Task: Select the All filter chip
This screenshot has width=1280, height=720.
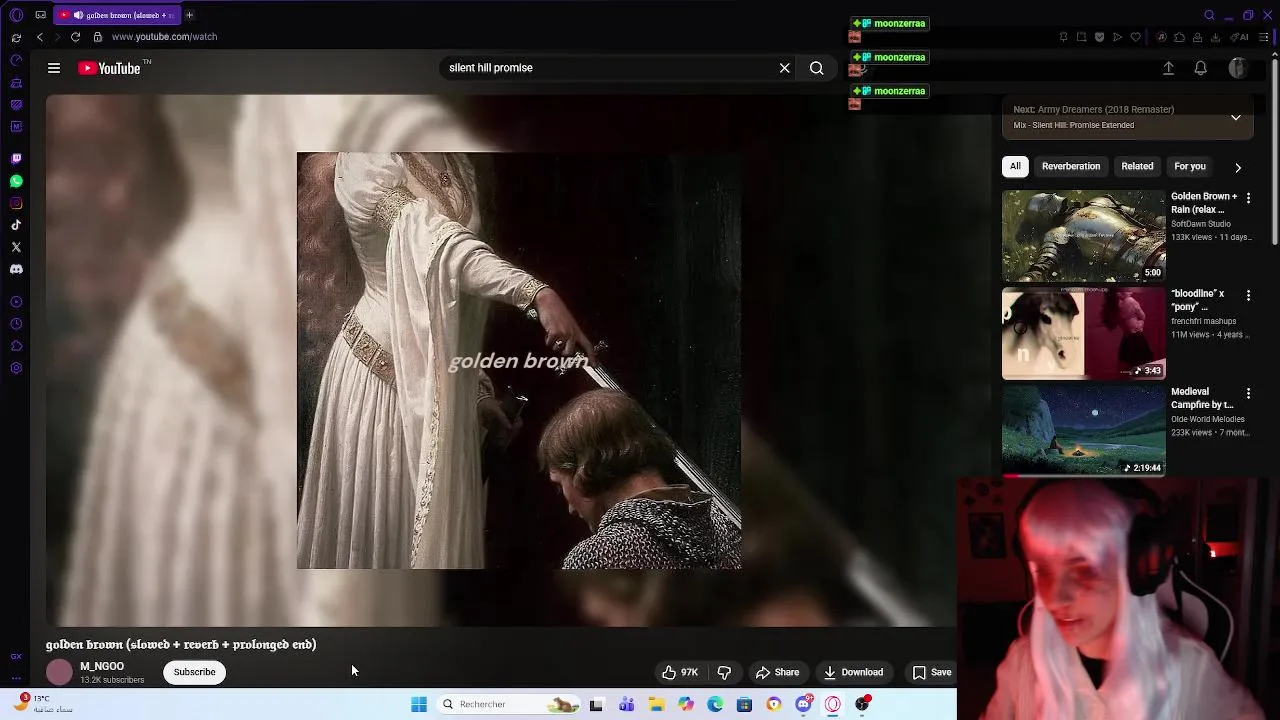Action: point(1015,166)
